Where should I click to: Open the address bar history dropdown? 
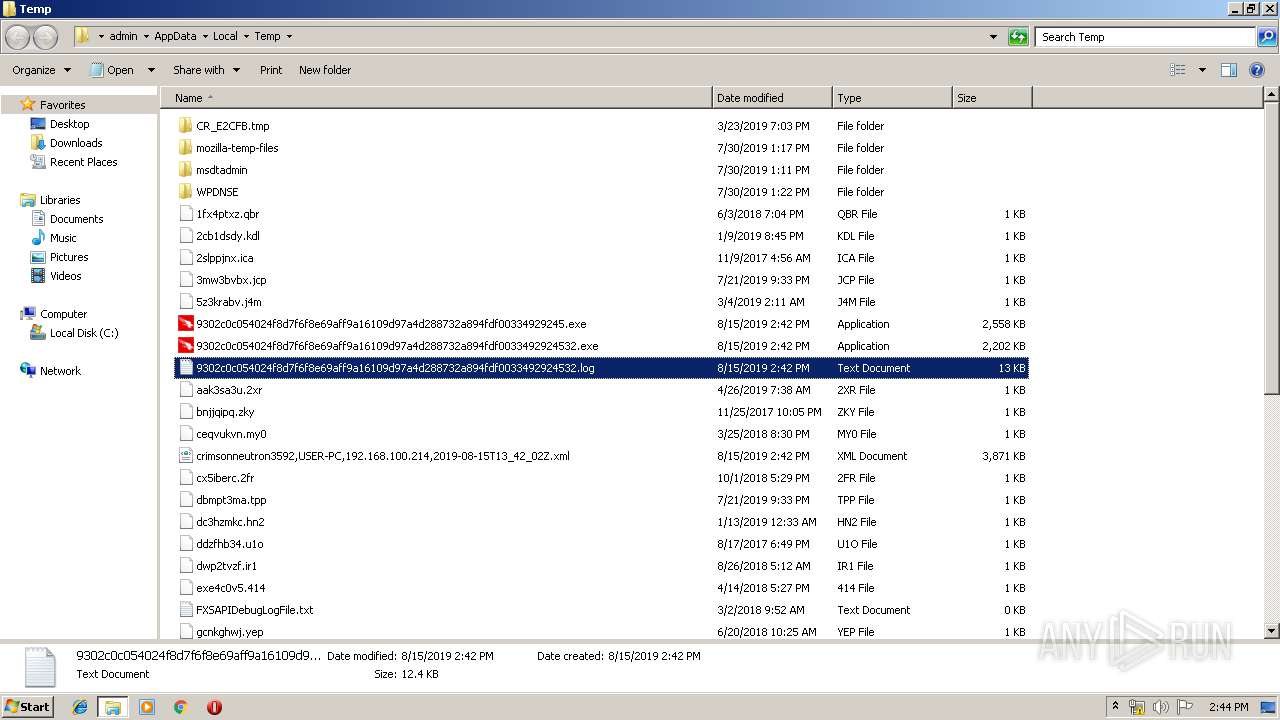point(993,37)
